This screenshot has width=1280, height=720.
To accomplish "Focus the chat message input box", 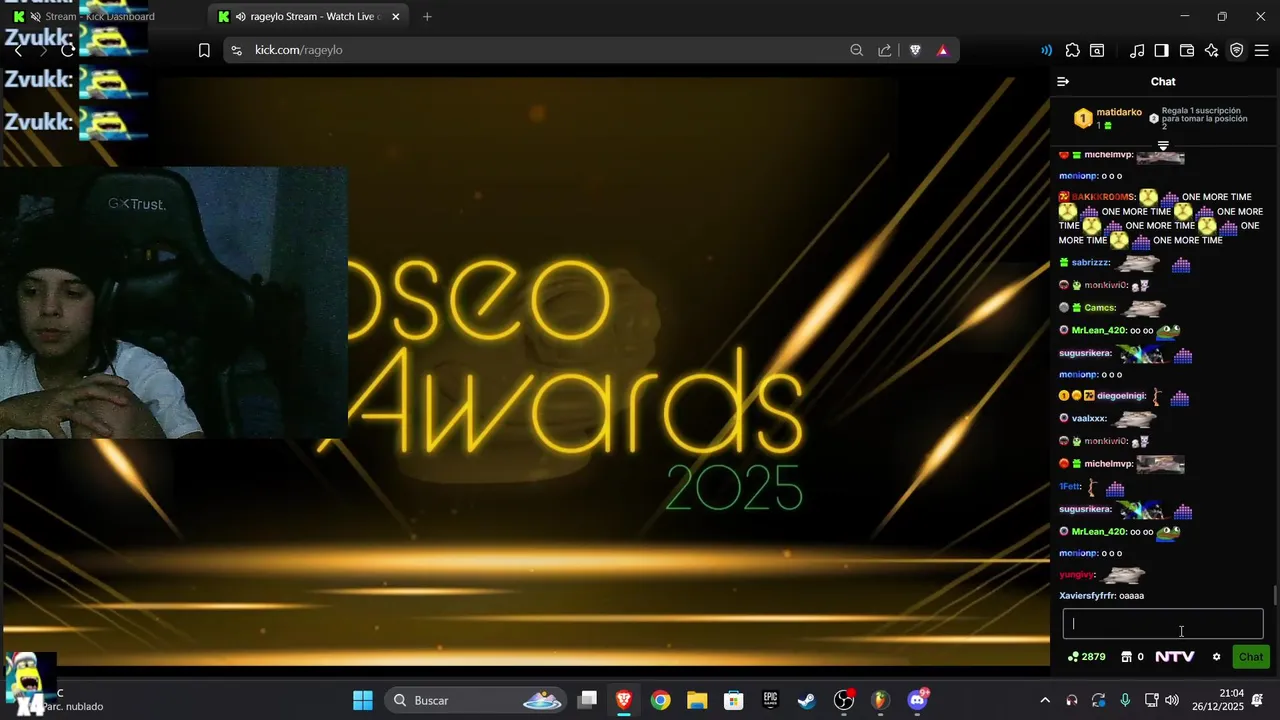I will tap(1163, 624).
